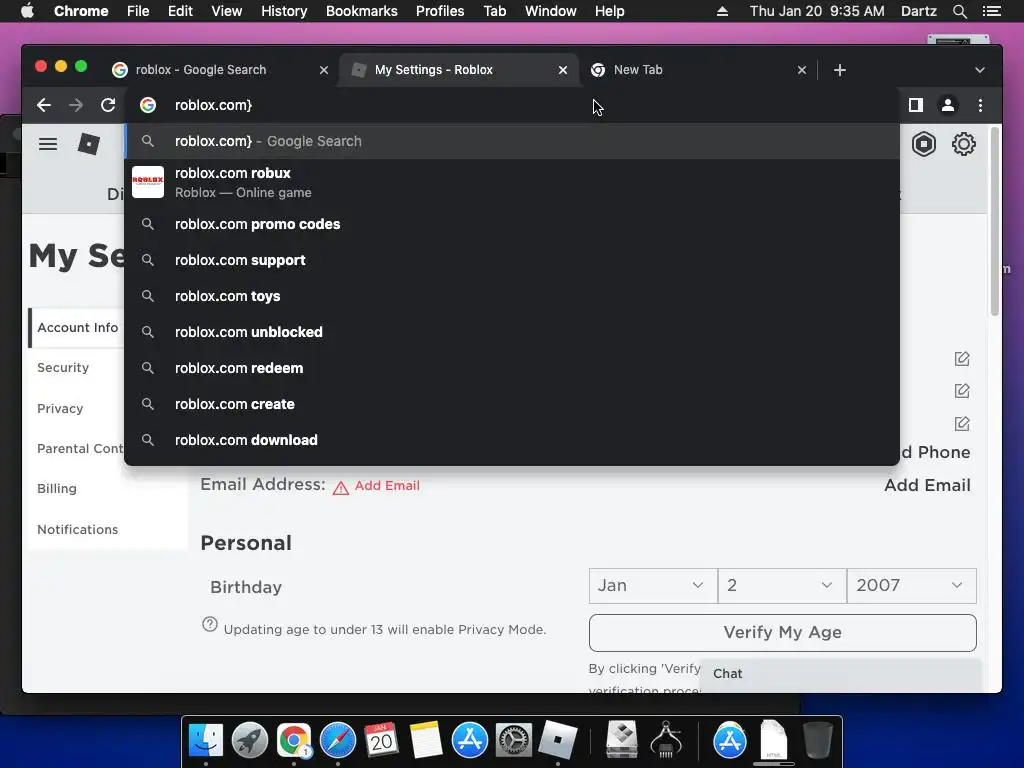The image size is (1024, 768).
Task: Open the Help menu in menu bar
Action: [x=609, y=11]
